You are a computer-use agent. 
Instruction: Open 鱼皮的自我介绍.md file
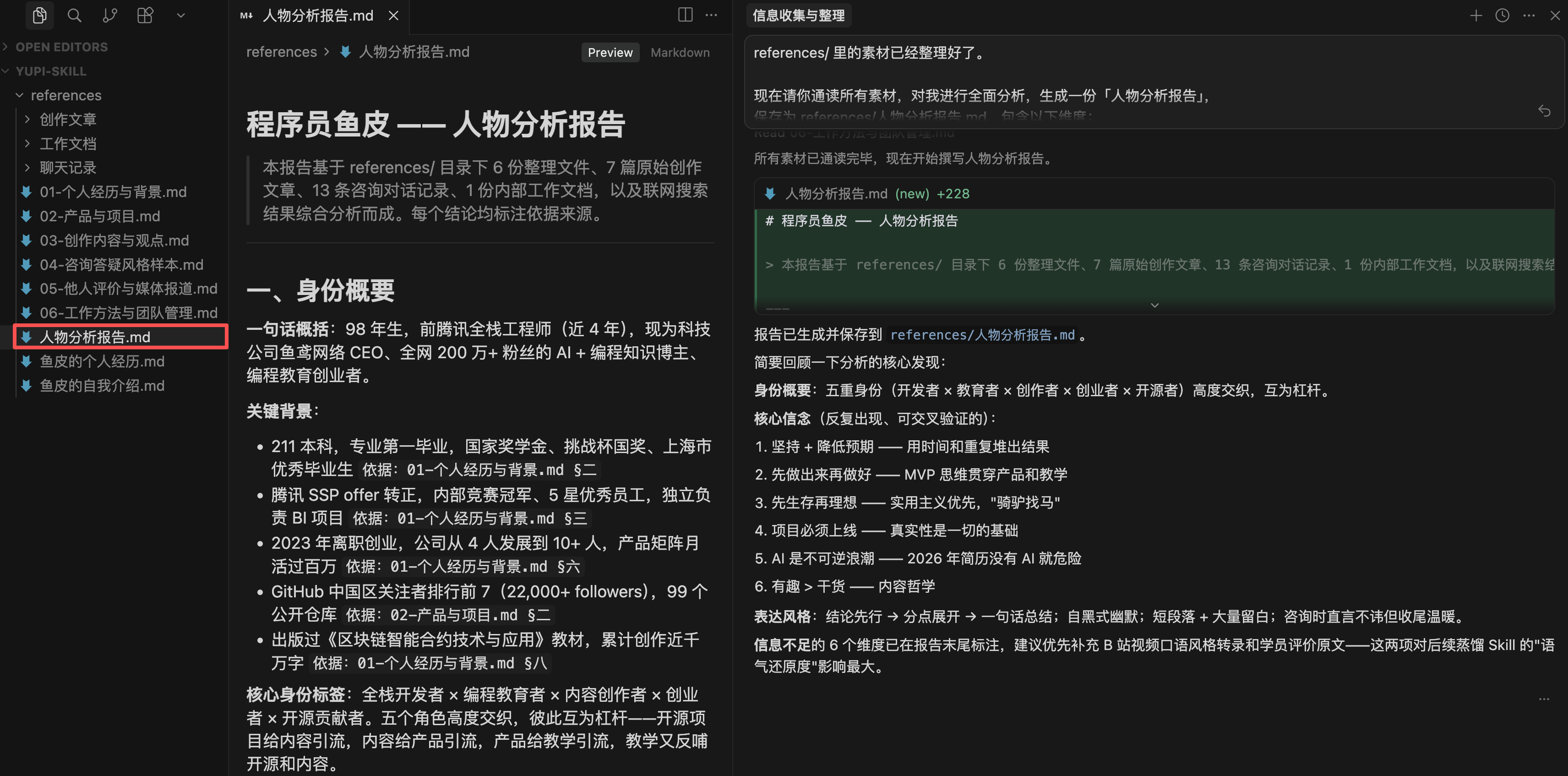[x=102, y=386]
